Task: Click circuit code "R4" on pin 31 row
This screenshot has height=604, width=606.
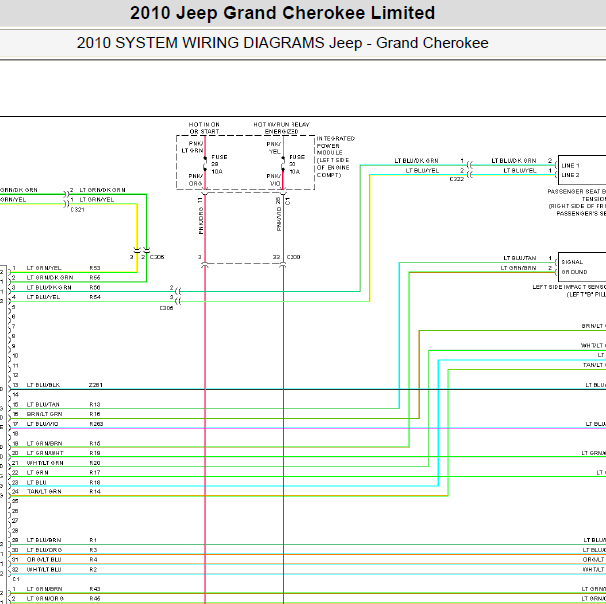Action: click(93, 559)
